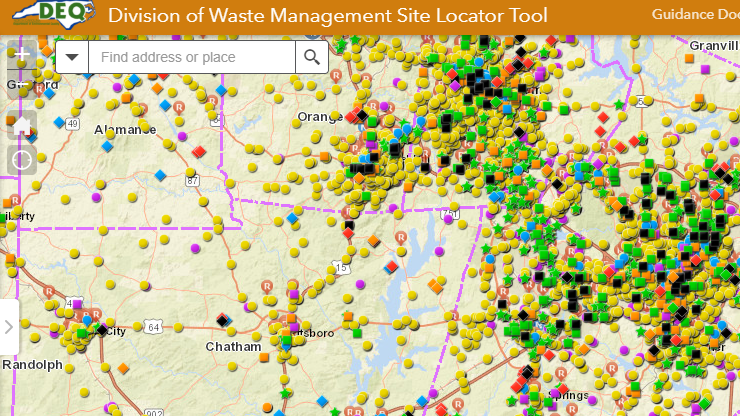Click the highway 49 shield
Image resolution: width=740 pixels, height=416 pixels.
tap(72, 124)
